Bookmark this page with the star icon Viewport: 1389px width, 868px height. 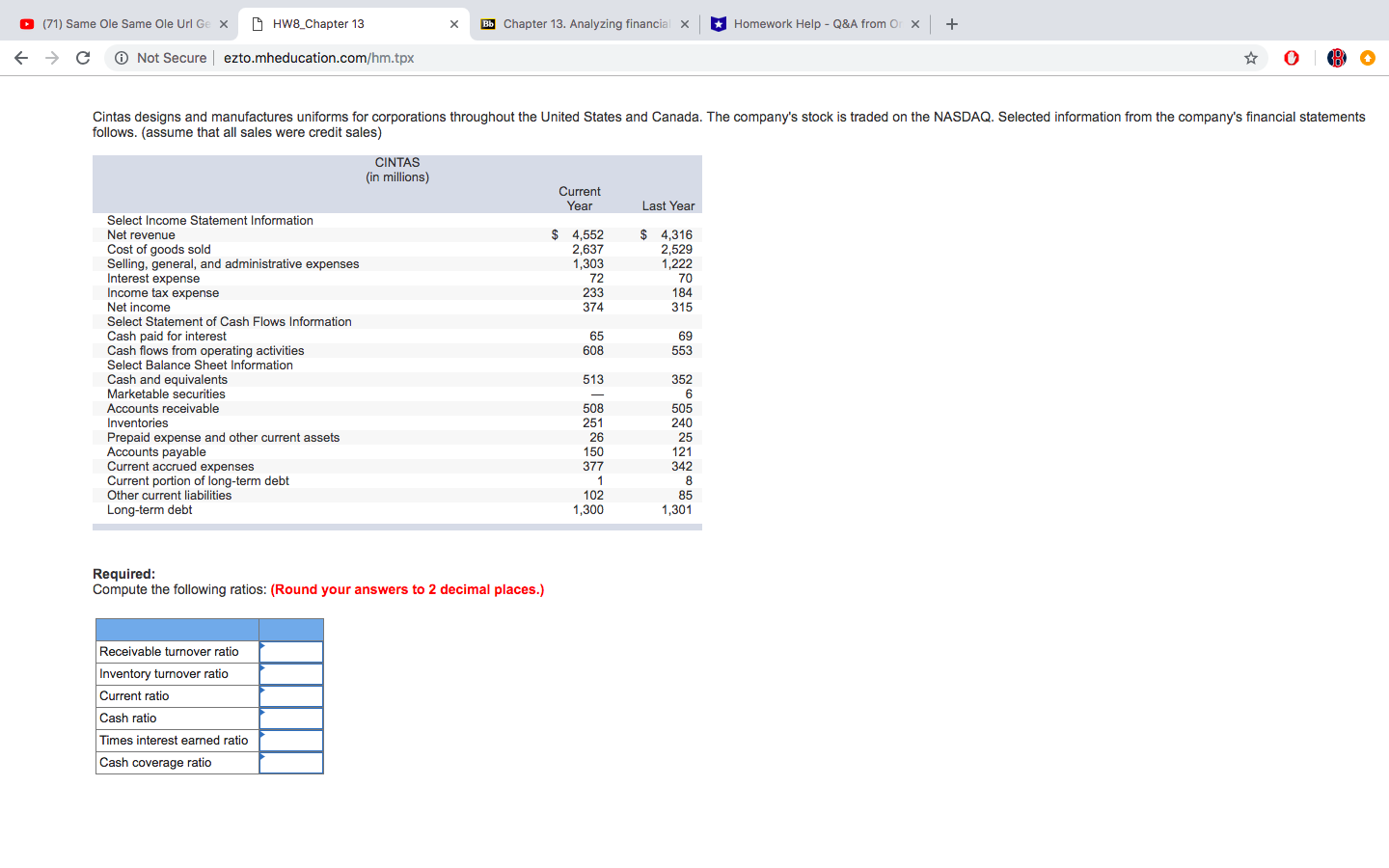[x=1251, y=58]
